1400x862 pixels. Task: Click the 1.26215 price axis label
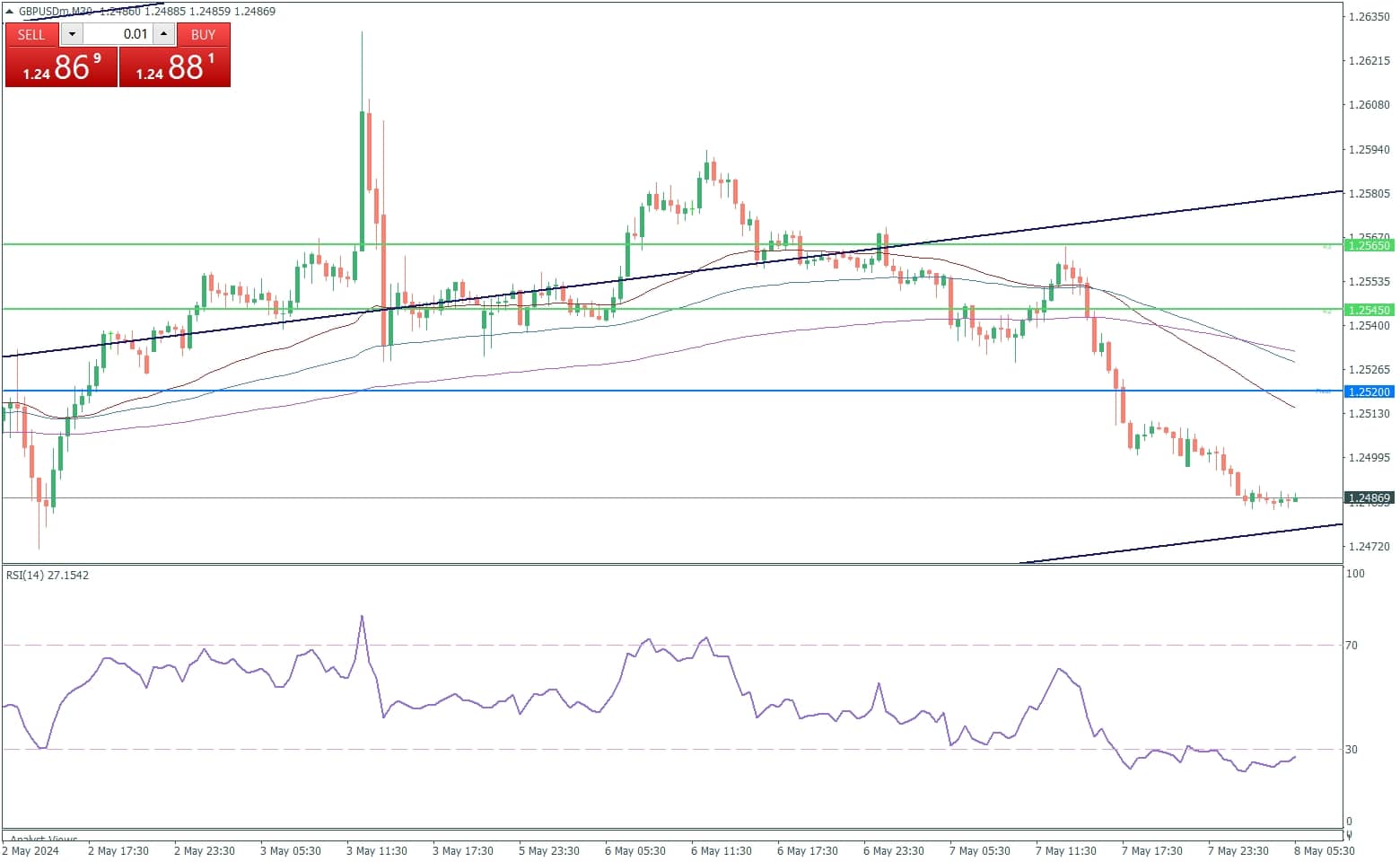pos(1369,61)
